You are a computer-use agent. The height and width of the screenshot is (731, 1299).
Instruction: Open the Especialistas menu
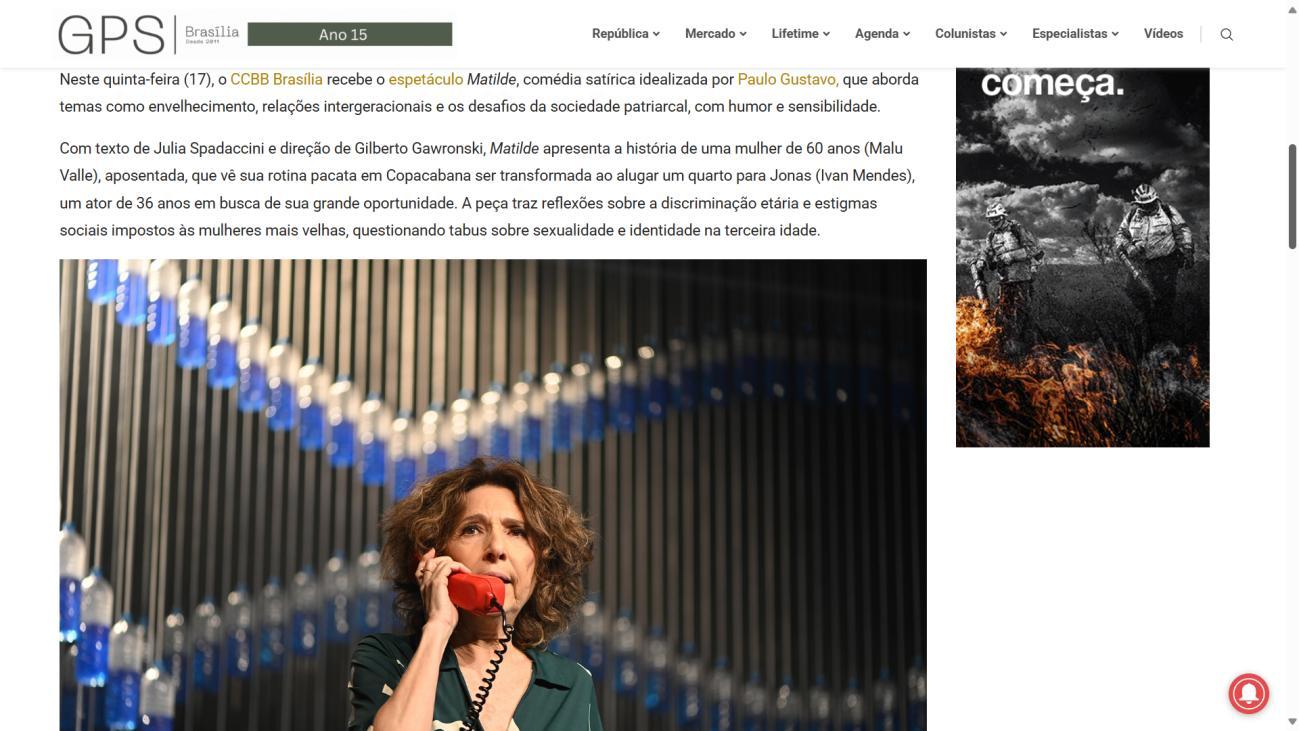1075,34
